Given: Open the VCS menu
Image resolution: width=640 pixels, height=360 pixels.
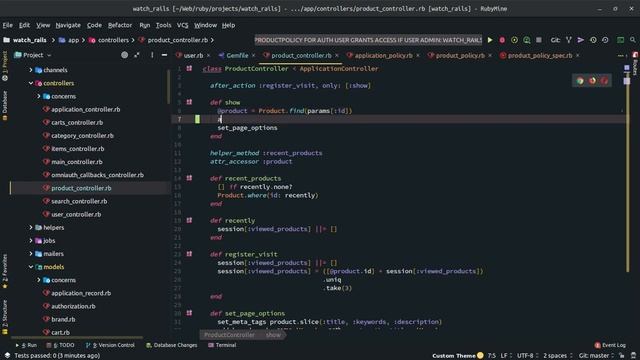Looking at the screenshot, I should click(182, 25).
